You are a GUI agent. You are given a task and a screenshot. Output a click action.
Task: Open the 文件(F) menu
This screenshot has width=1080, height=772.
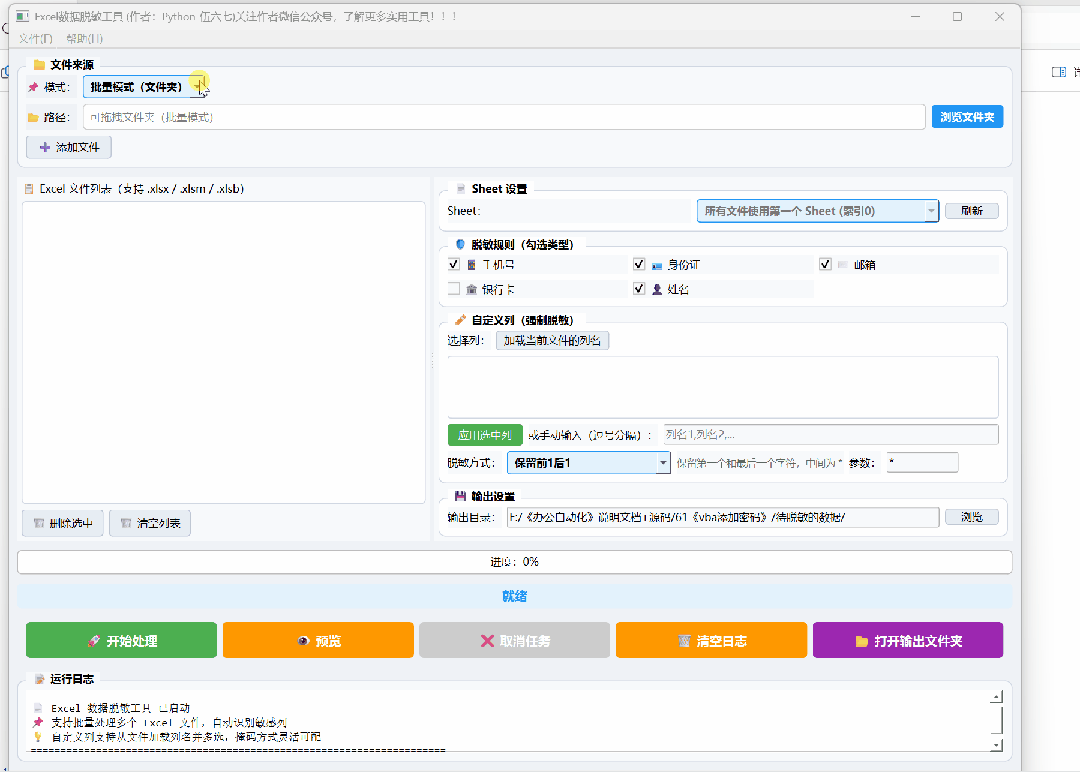pyautogui.click(x=36, y=39)
